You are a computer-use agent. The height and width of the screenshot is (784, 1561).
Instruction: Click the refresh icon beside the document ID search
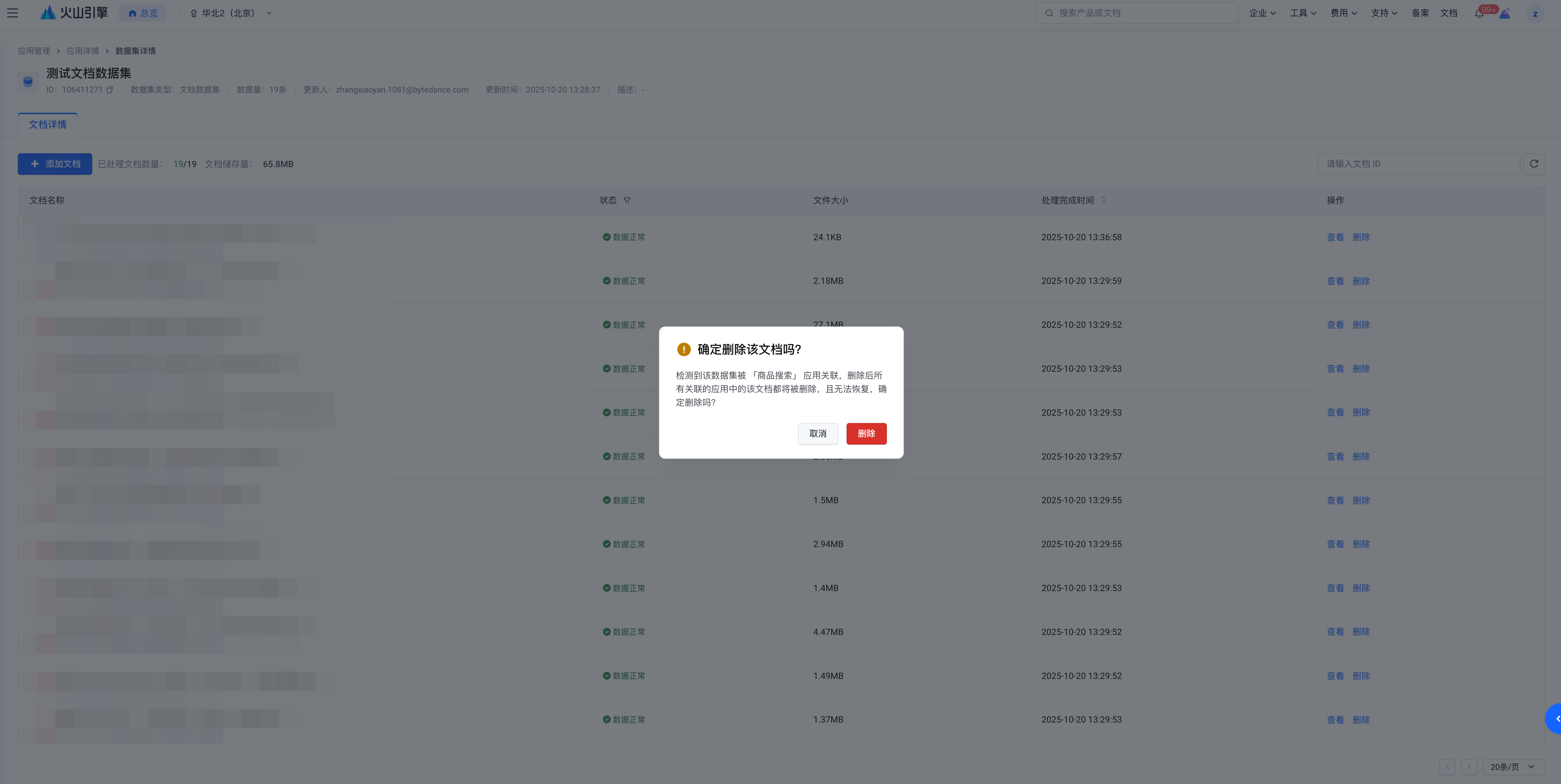[x=1534, y=164]
